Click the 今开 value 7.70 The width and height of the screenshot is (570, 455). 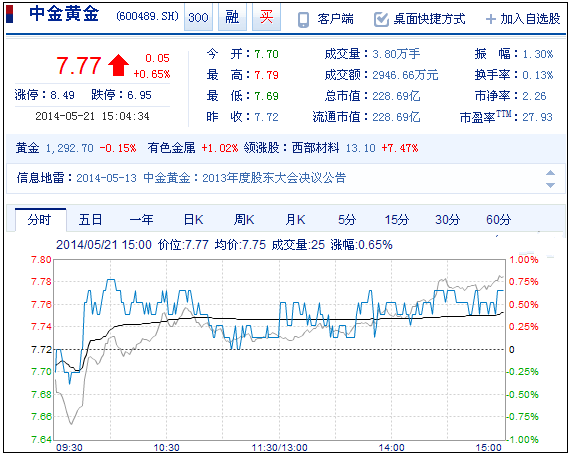pos(266,54)
